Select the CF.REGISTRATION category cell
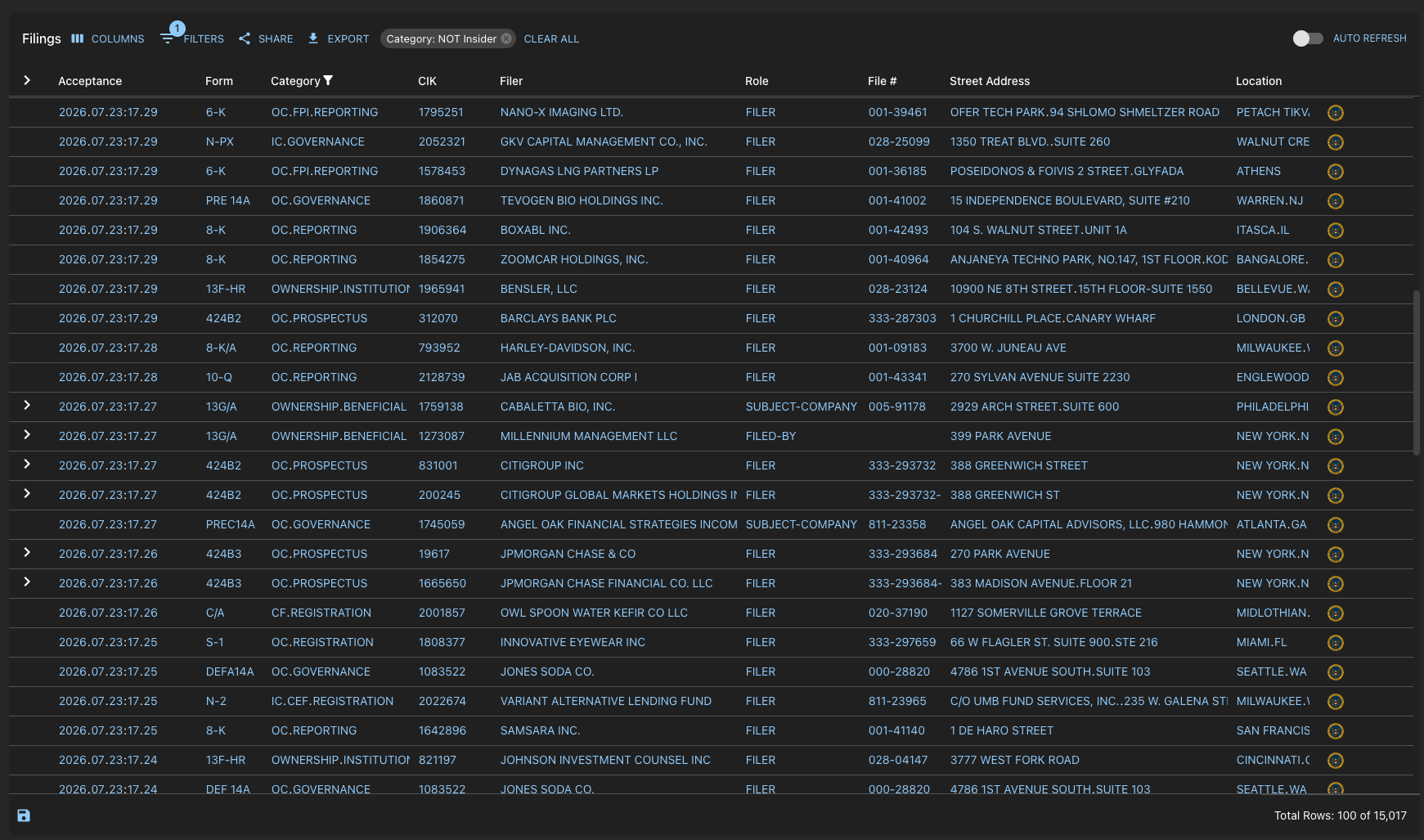 pyautogui.click(x=321, y=613)
